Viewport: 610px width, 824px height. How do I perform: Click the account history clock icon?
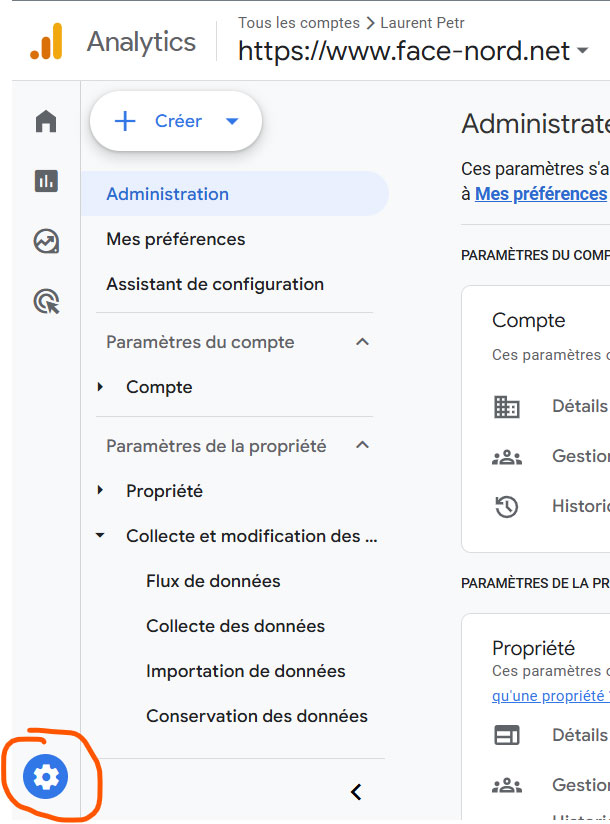click(x=507, y=507)
